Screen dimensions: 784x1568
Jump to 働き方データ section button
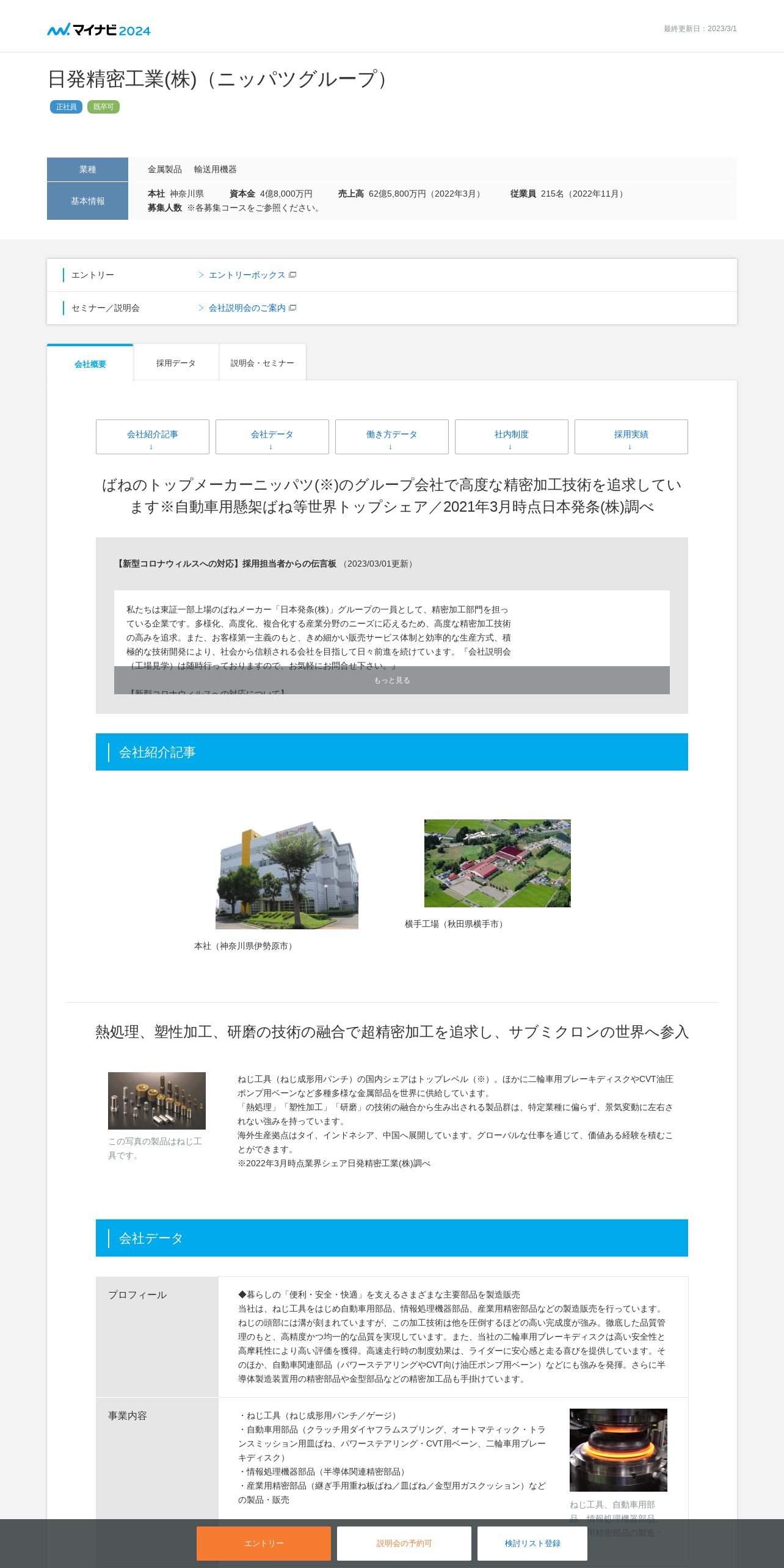pos(392,437)
